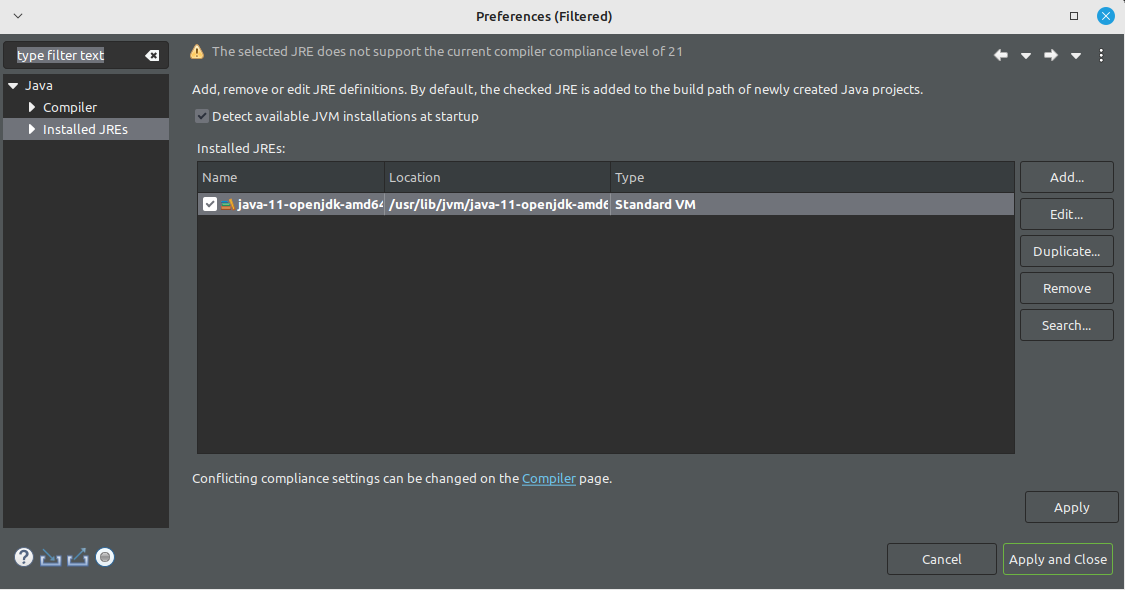This screenshot has width=1125, height=590.
Task: Click into the type filter text field
Action: tap(77, 55)
